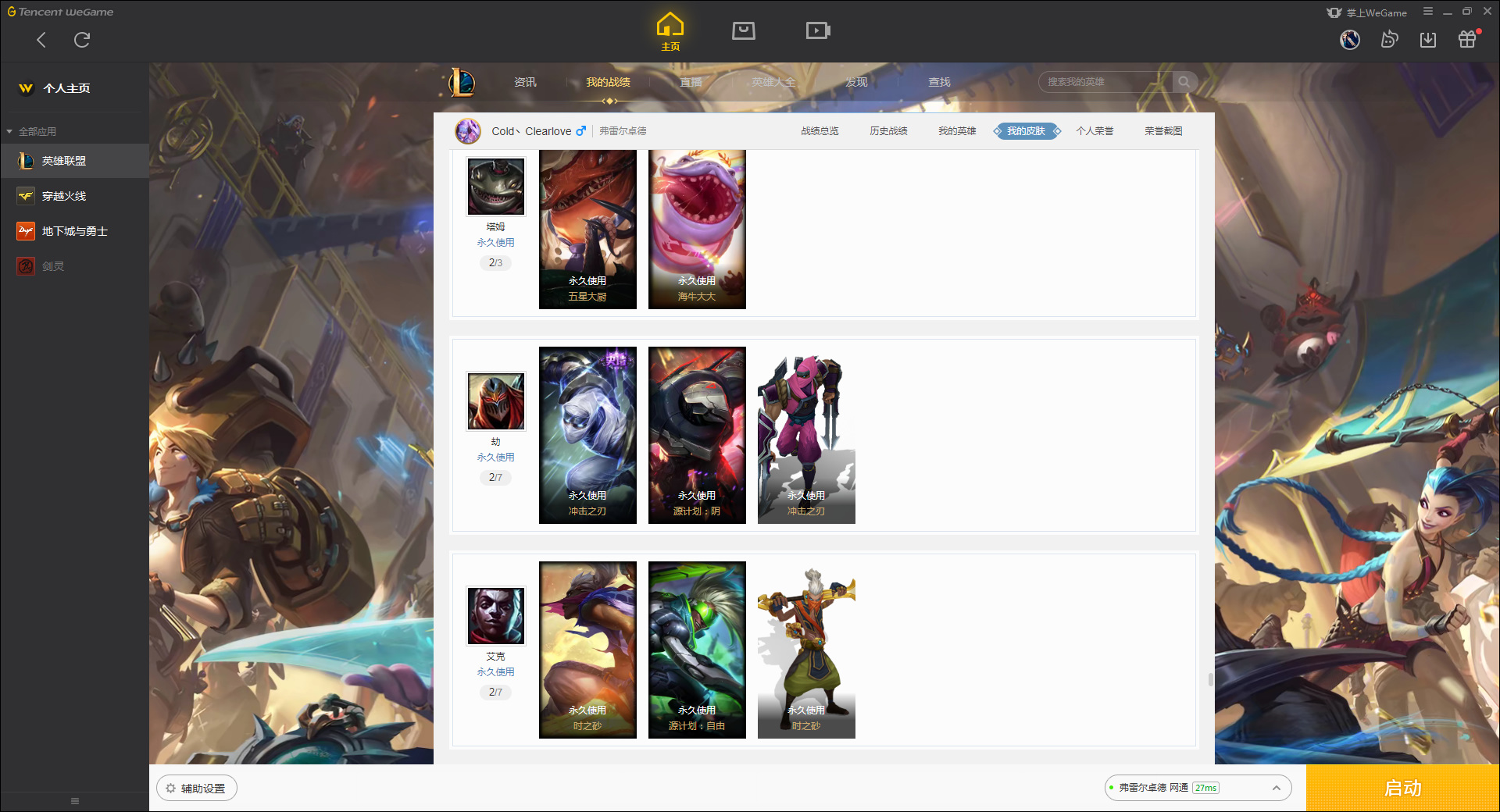Open 辅助设置 button
Screen dimensions: 1500x812
(x=197, y=789)
